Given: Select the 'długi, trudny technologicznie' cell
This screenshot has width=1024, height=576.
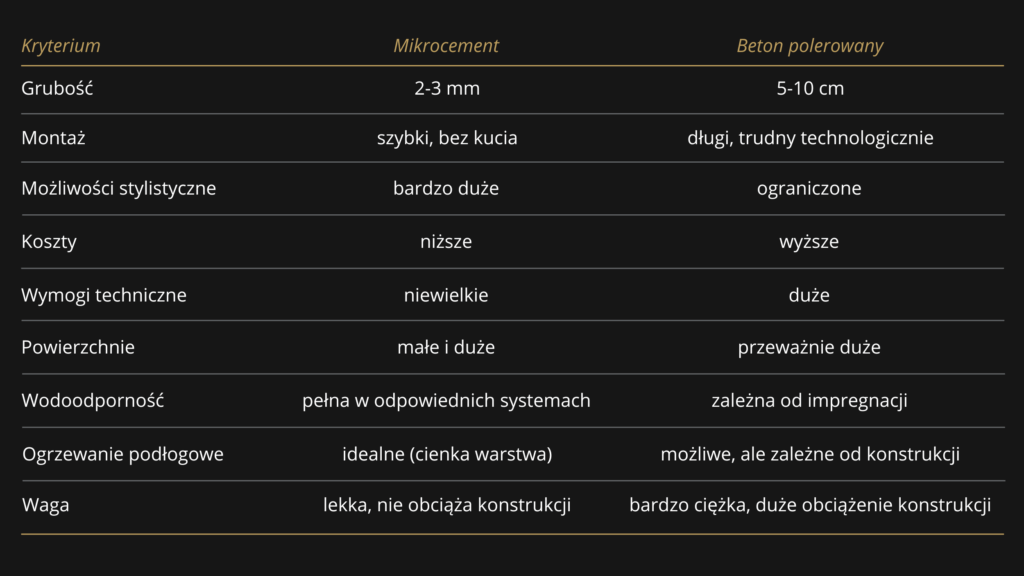Looking at the screenshot, I should click(810, 138).
